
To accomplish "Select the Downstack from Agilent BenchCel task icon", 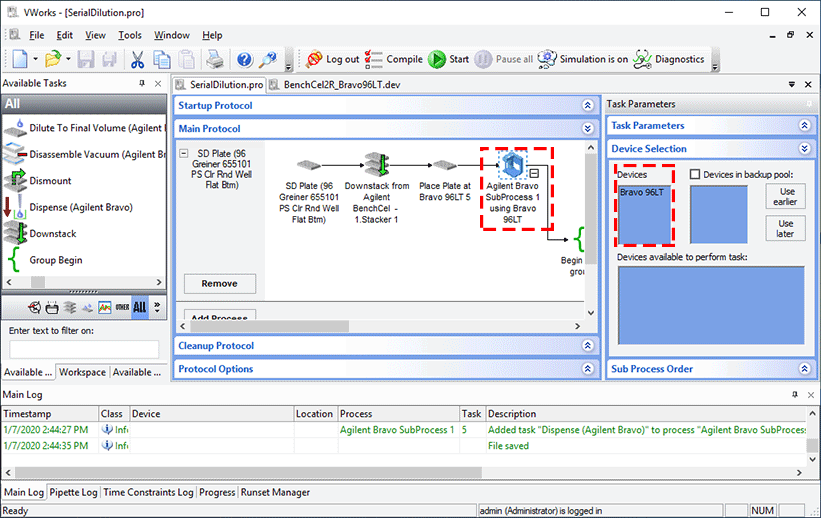I will click(x=377, y=164).
